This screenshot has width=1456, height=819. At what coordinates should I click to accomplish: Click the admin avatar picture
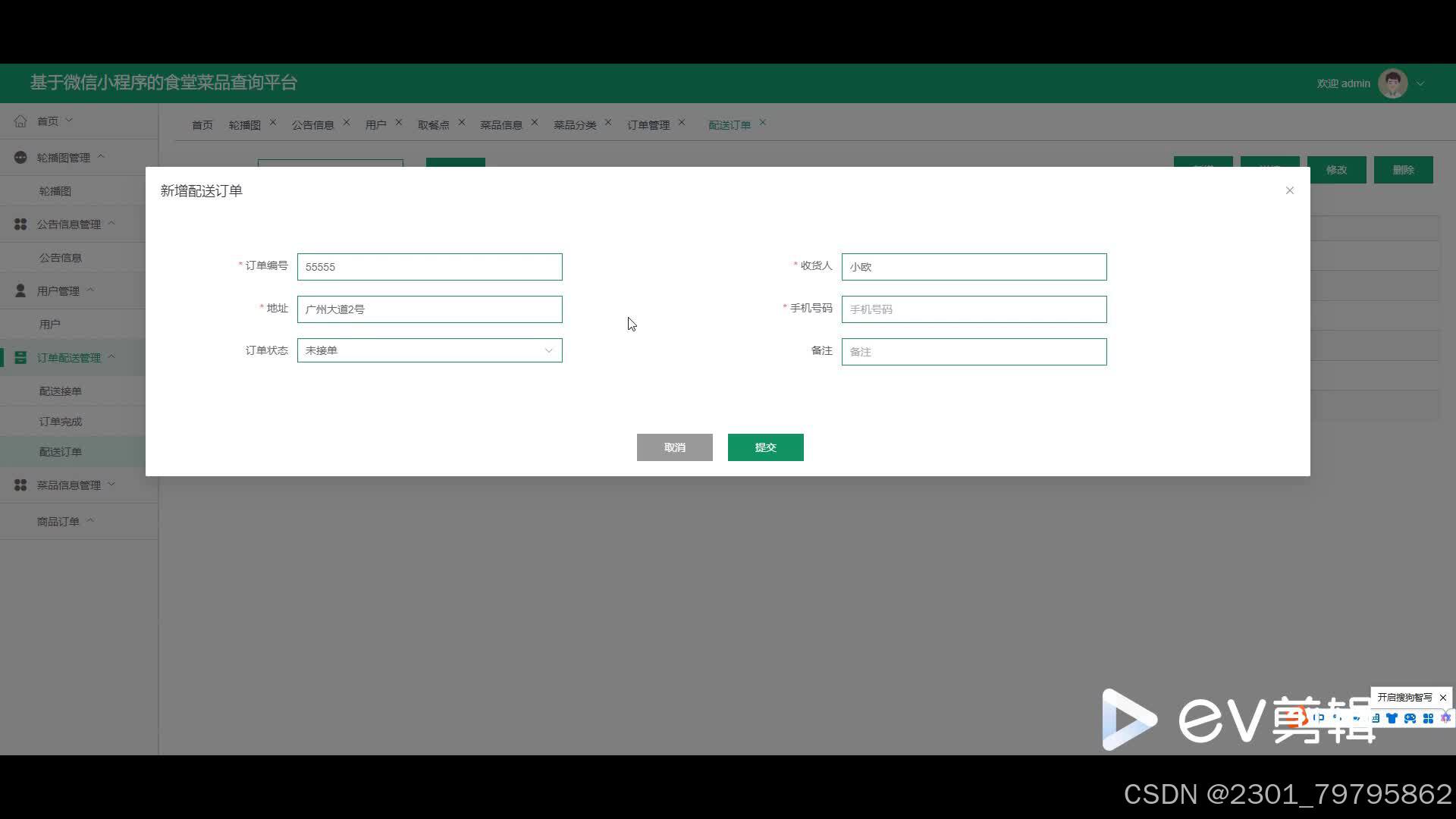pyautogui.click(x=1392, y=83)
